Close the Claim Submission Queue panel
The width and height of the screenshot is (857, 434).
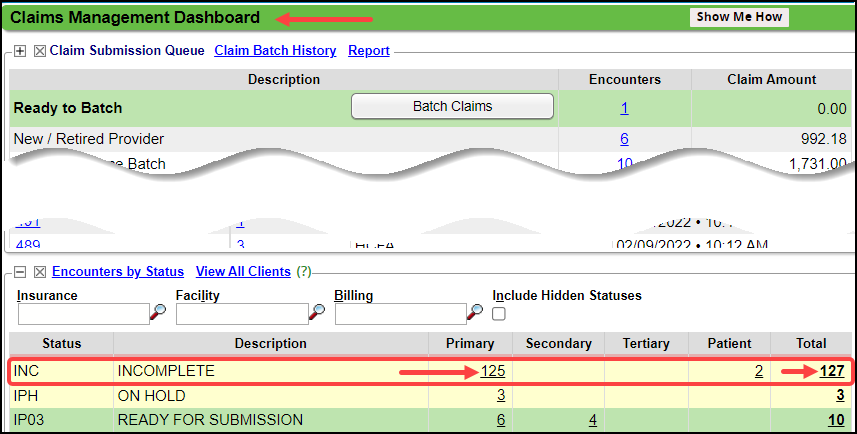(40, 51)
